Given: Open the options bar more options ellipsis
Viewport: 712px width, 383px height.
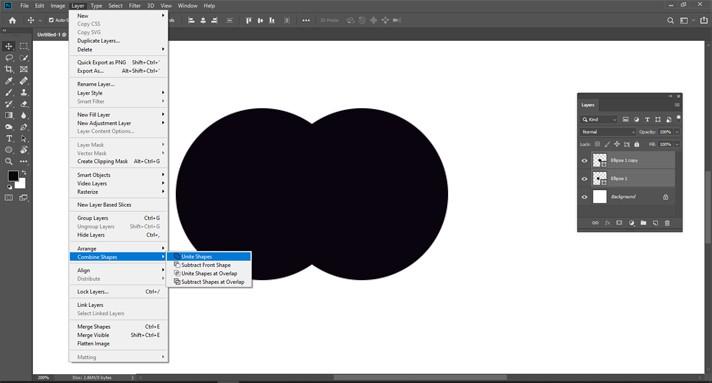Looking at the screenshot, I should 306,20.
